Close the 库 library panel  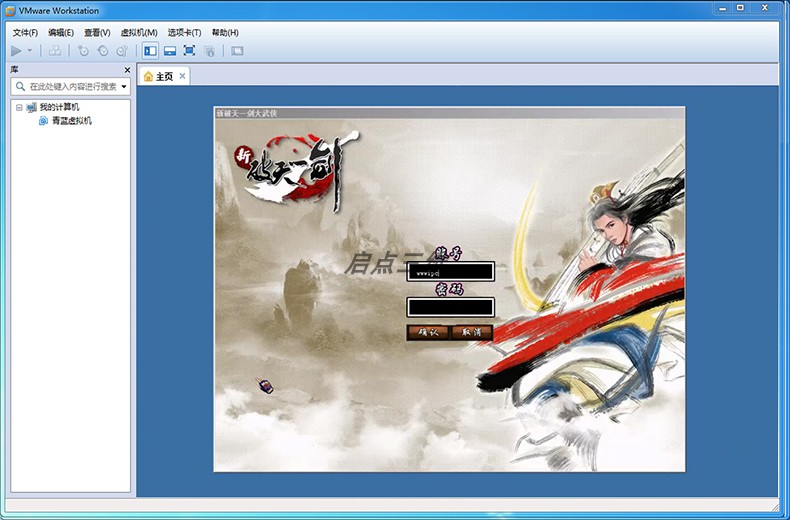click(x=127, y=70)
